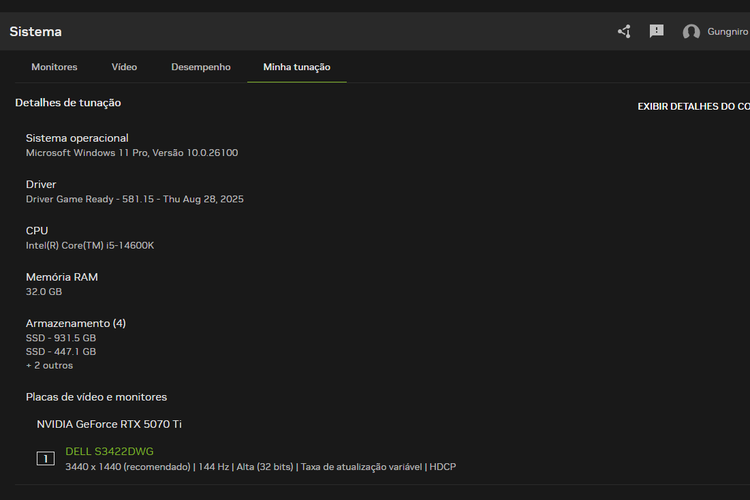Expand the '+ 2 outros' storage list
Image resolution: width=750 pixels, height=500 pixels.
tap(49, 365)
